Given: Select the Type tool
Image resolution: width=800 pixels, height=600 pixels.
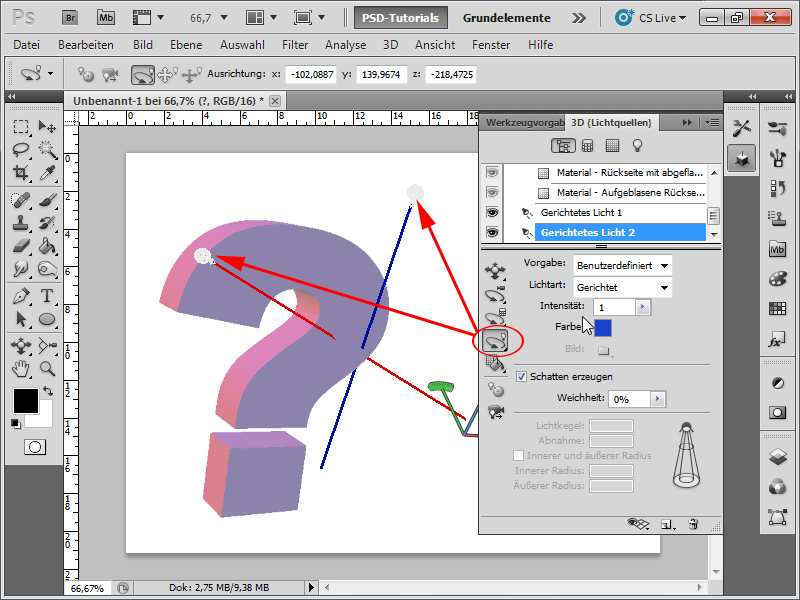Looking at the screenshot, I should point(47,296).
